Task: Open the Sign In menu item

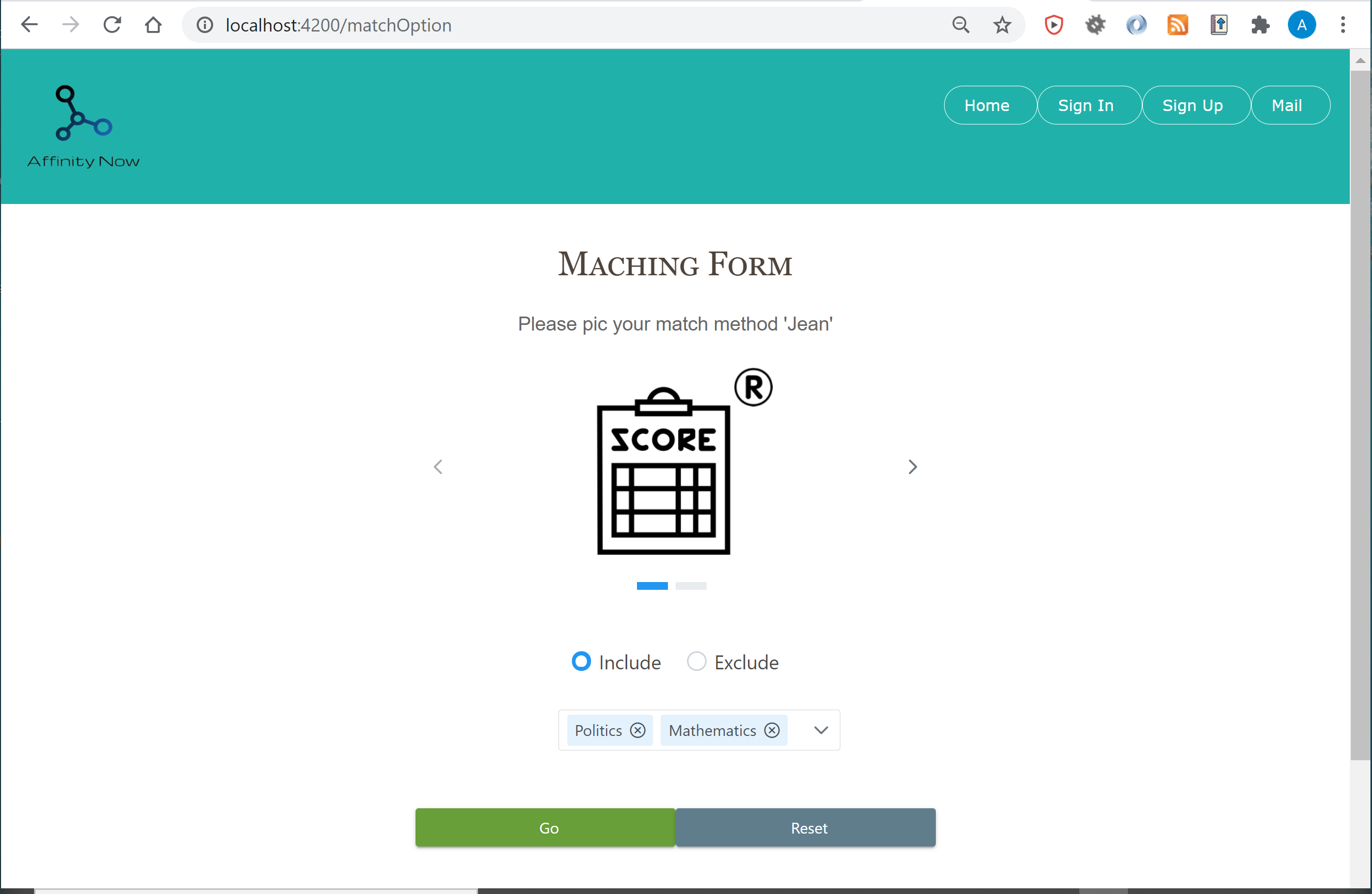Action: pyautogui.click(x=1086, y=105)
